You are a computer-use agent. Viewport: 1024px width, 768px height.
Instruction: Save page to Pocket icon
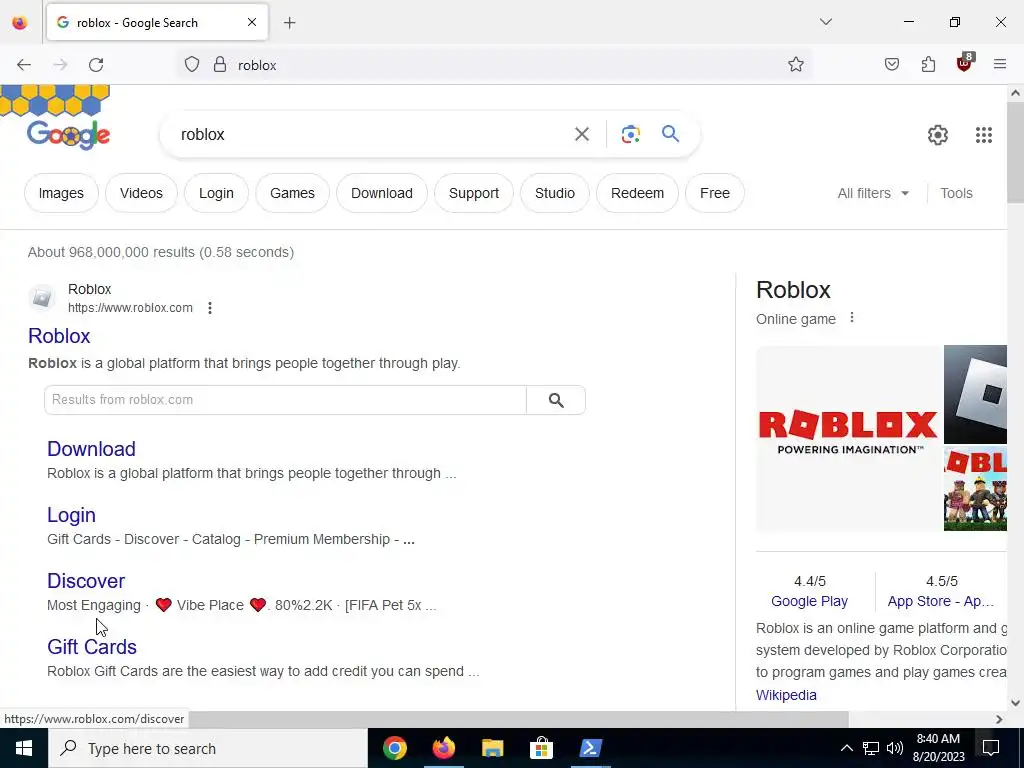click(x=892, y=64)
